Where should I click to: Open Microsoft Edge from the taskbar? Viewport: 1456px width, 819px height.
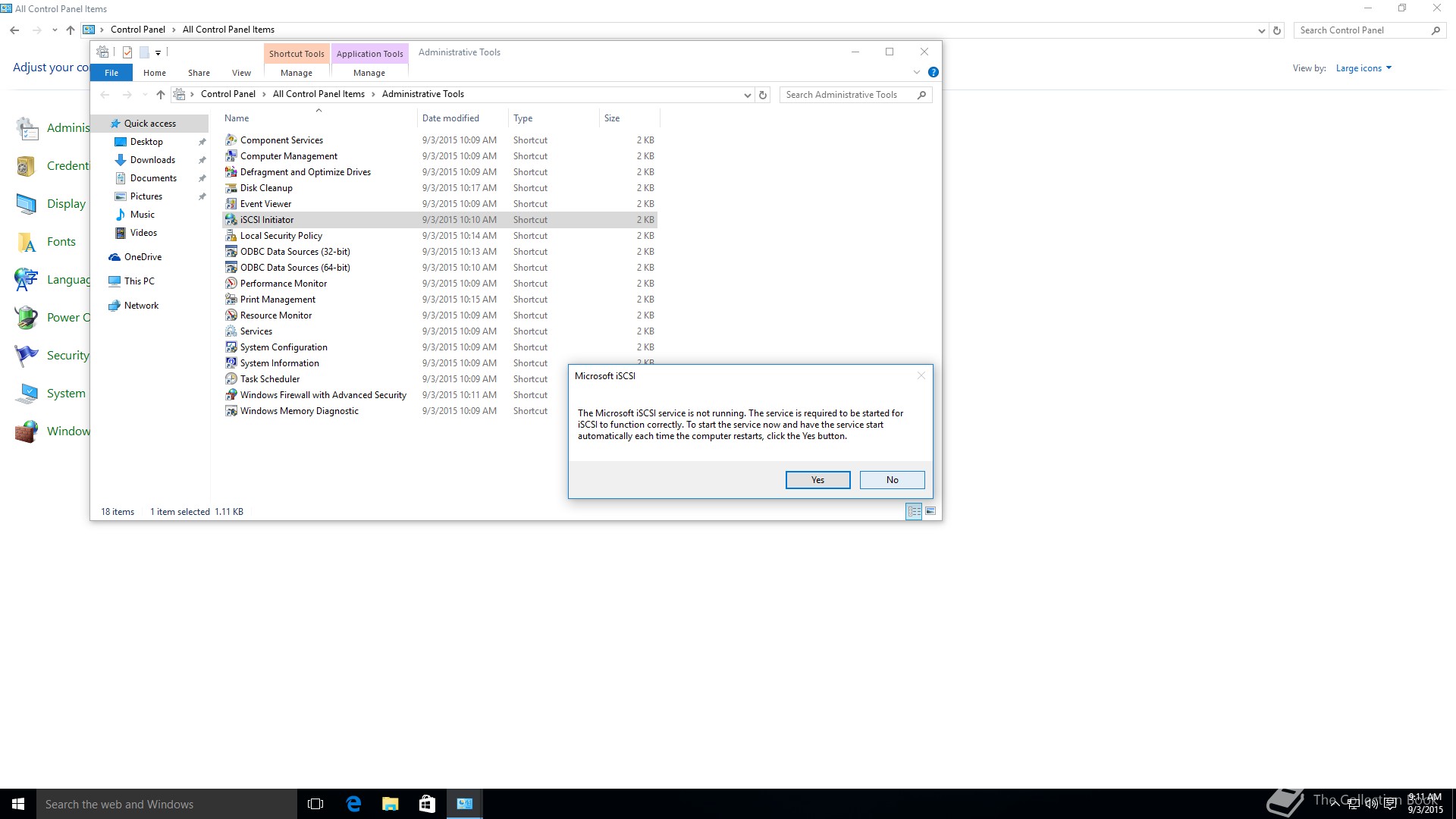(353, 804)
